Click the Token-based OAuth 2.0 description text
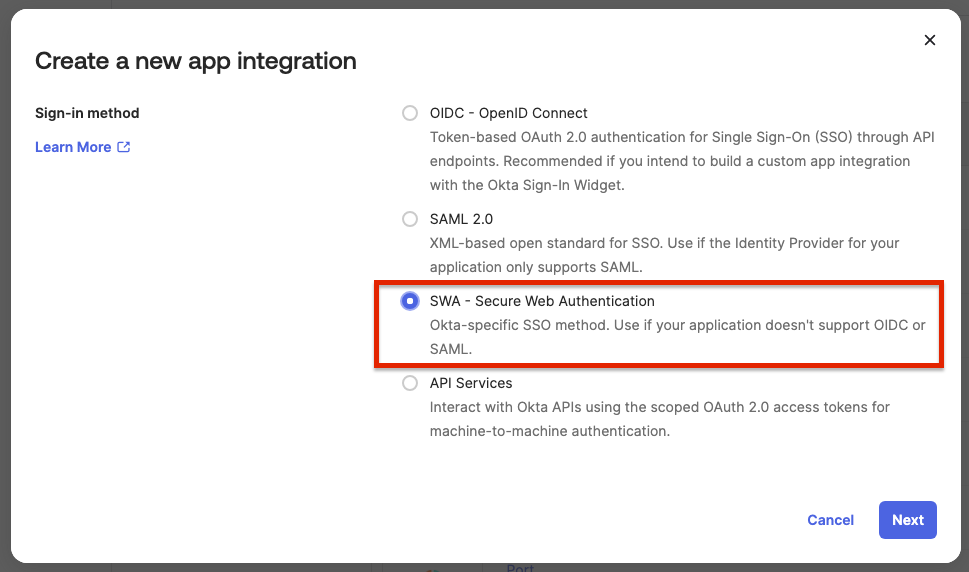 click(x=682, y=161)
